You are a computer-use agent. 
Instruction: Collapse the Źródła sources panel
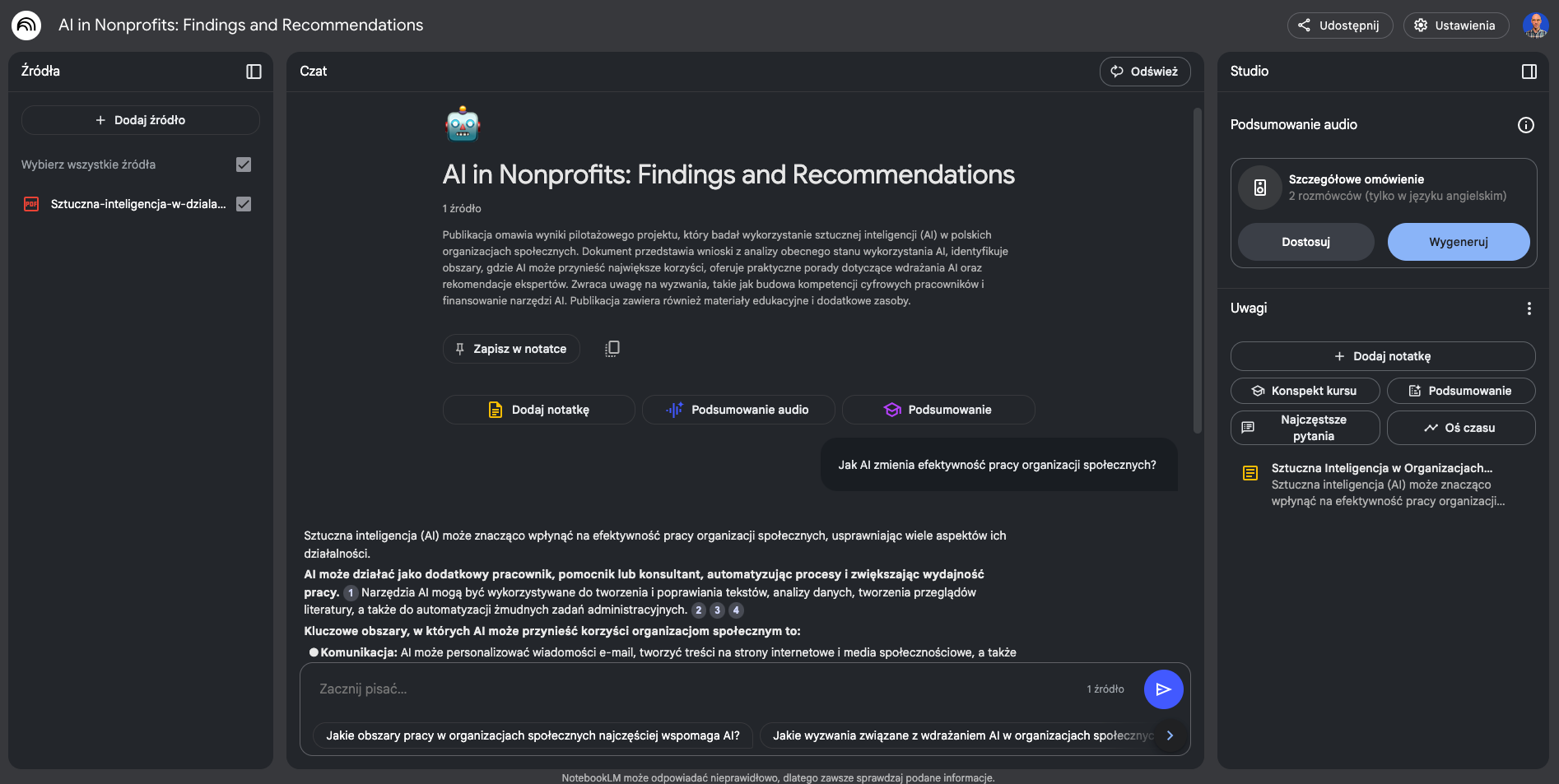coord(254,72)
